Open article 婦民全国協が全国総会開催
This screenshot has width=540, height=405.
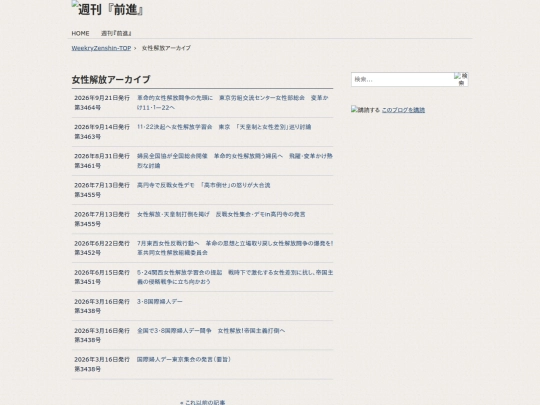[x=235, y=161]
